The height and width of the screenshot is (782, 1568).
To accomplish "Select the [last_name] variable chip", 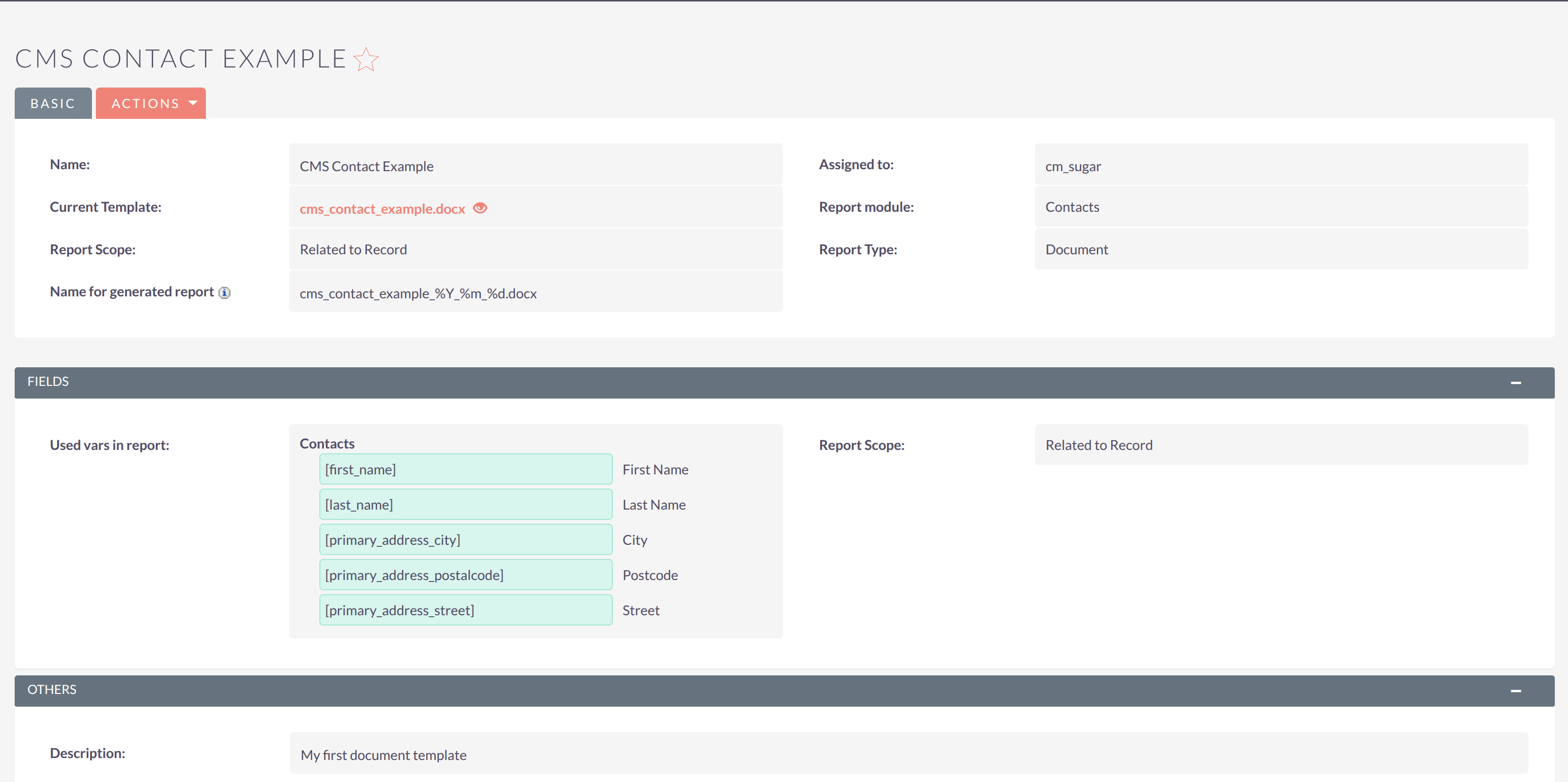I will tap(466, 504).
